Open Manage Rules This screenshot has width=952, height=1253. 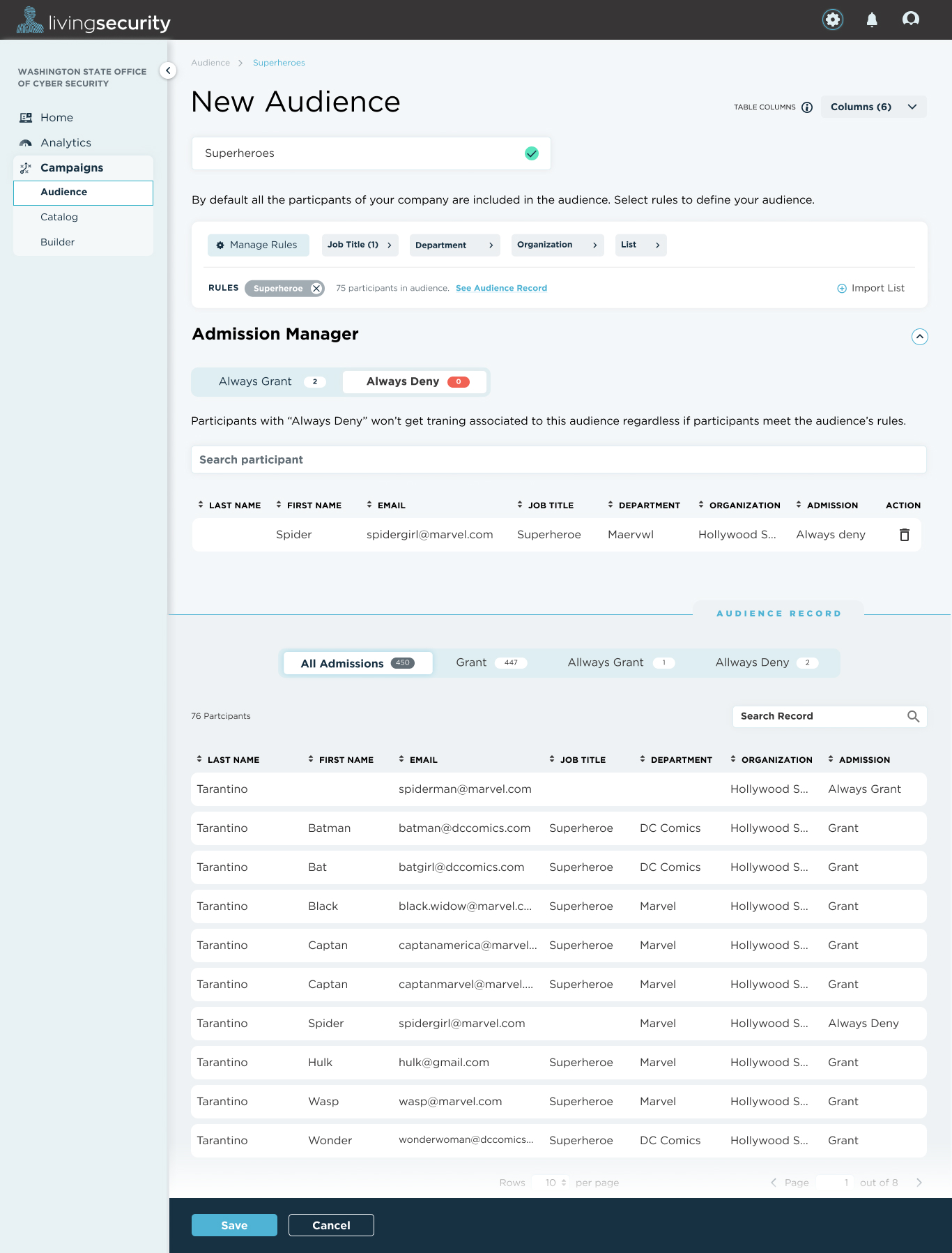(258, 245)
